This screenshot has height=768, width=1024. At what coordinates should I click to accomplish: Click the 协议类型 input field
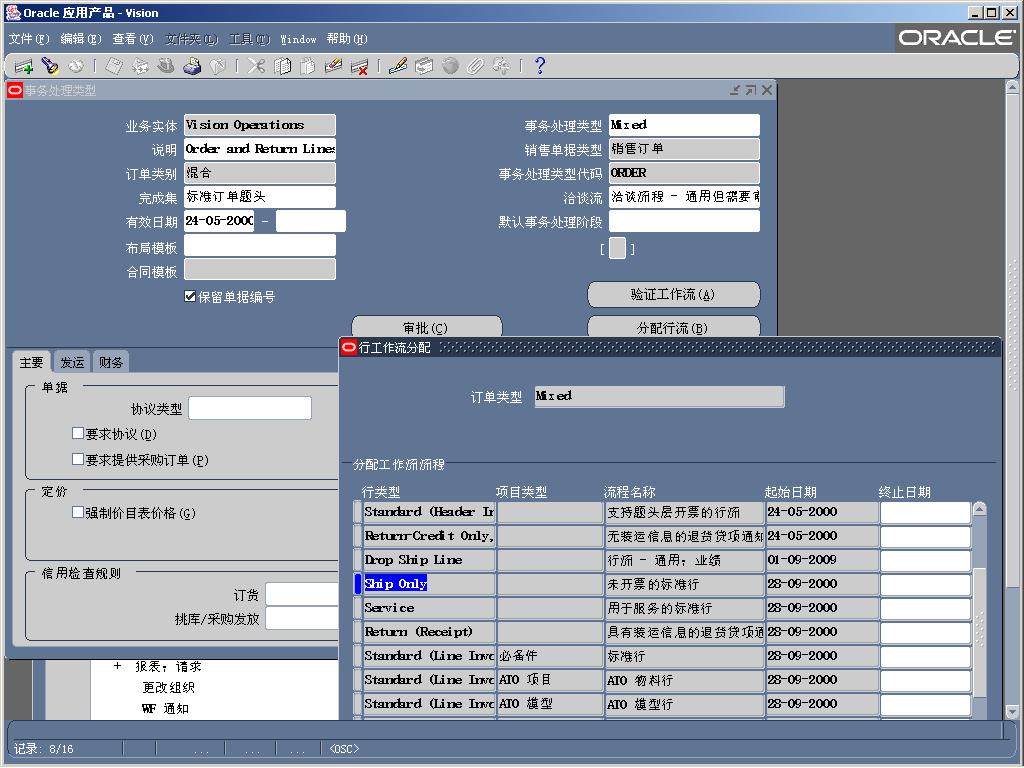249,408
